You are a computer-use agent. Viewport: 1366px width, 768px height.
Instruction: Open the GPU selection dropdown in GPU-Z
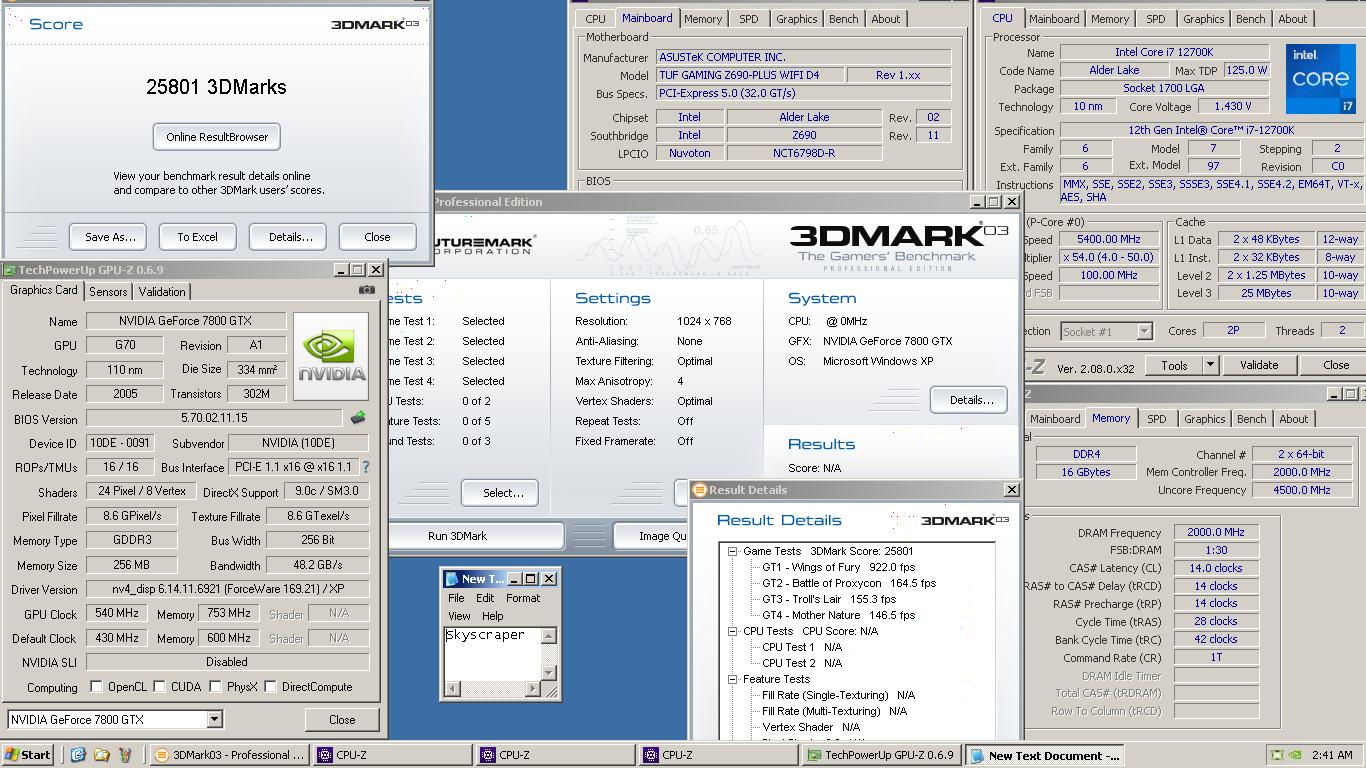(x=214, y=719)
